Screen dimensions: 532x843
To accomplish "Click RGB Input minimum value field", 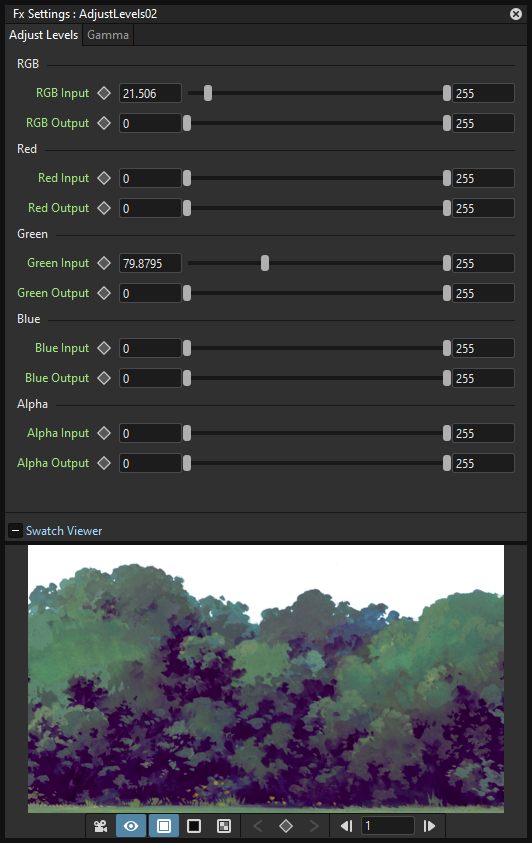I will pyautogui.click(x=150, y=93).
